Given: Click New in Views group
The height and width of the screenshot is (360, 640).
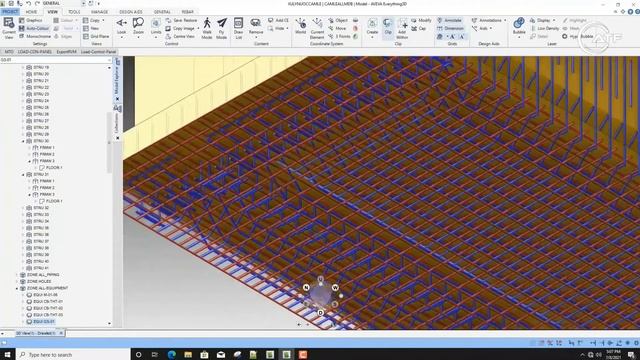Looking at the screenshot, I should pos(91,29).
